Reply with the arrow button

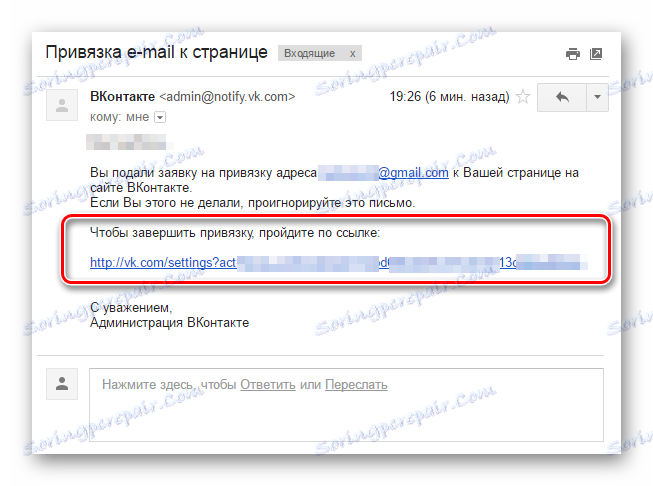[562, 97]
